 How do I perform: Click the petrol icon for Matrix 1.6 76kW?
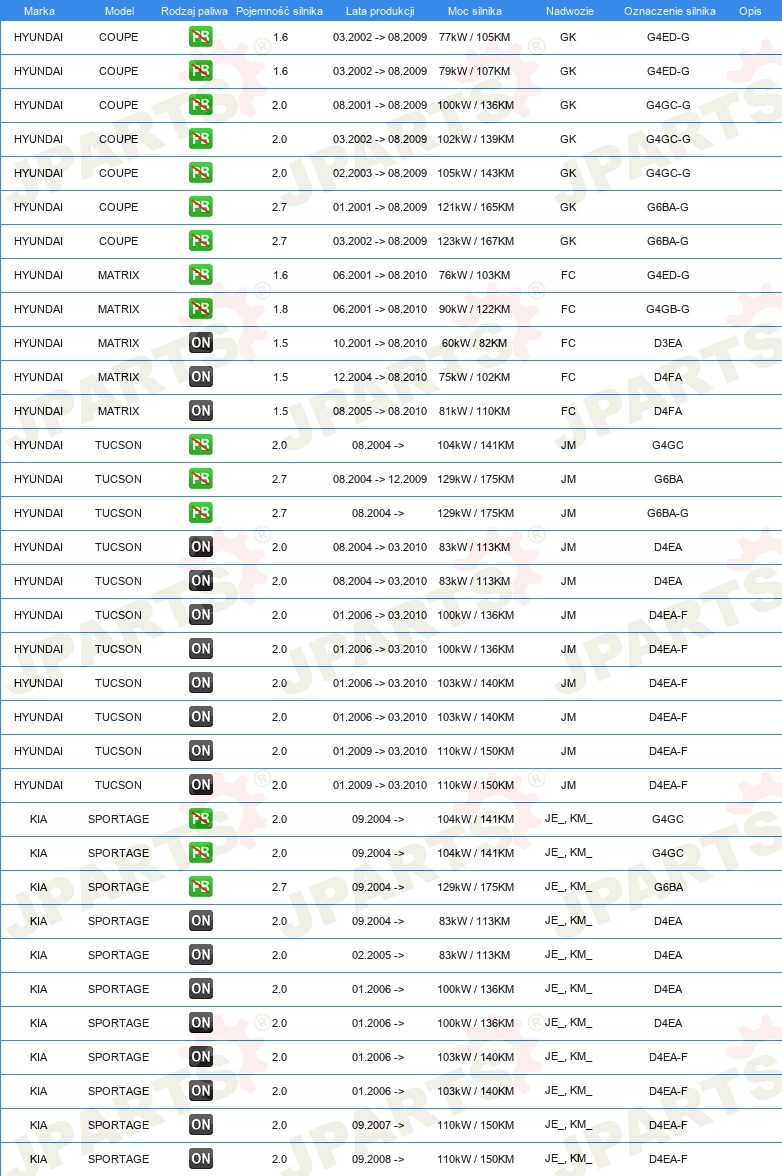[x=200, y=274]
